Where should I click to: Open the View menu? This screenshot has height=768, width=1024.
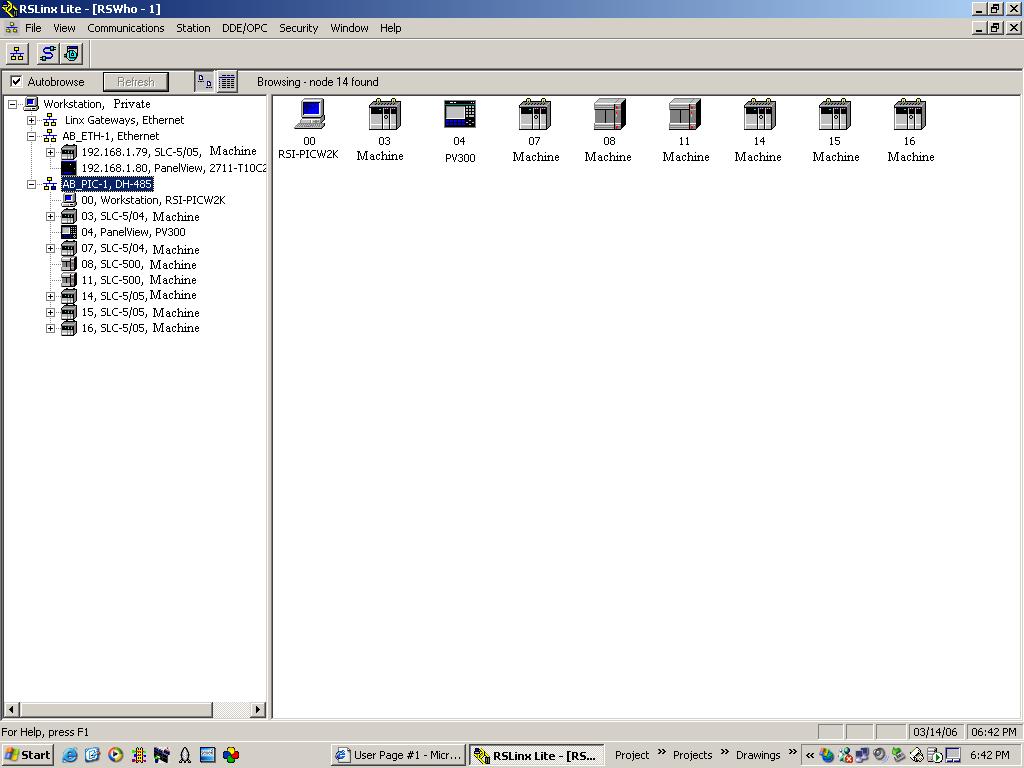64,28
